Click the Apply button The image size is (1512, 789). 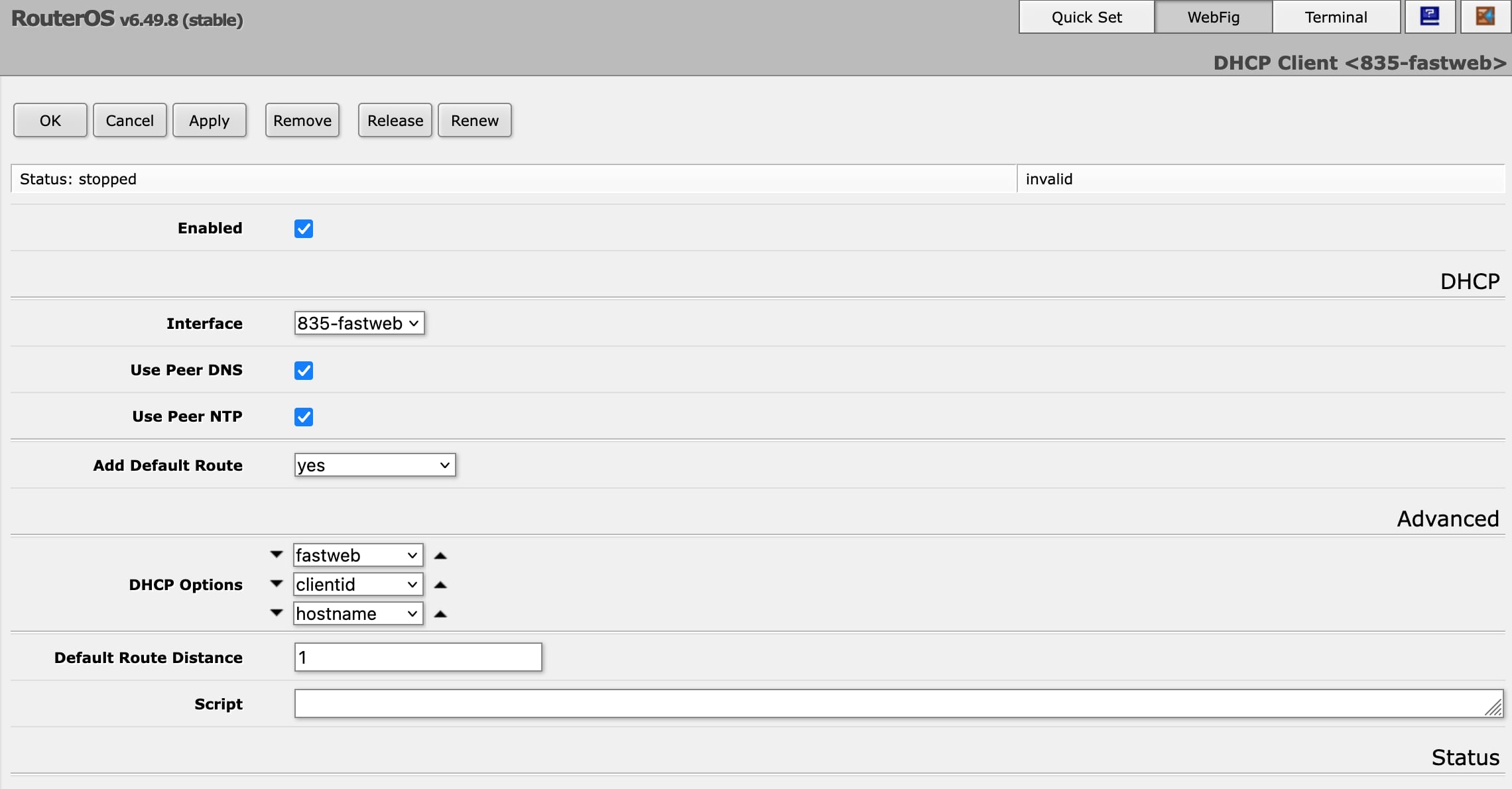[x=210, y=121]
